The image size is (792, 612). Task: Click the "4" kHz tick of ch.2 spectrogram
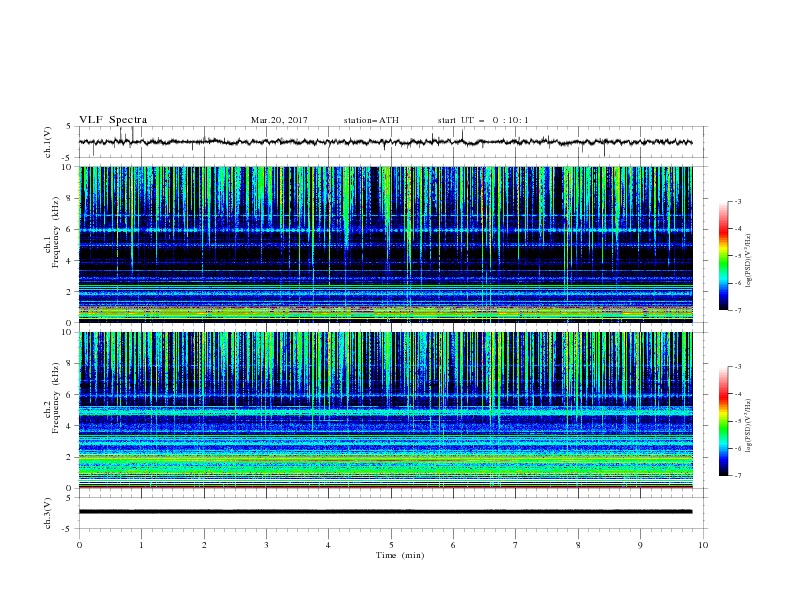click(71, 426)
